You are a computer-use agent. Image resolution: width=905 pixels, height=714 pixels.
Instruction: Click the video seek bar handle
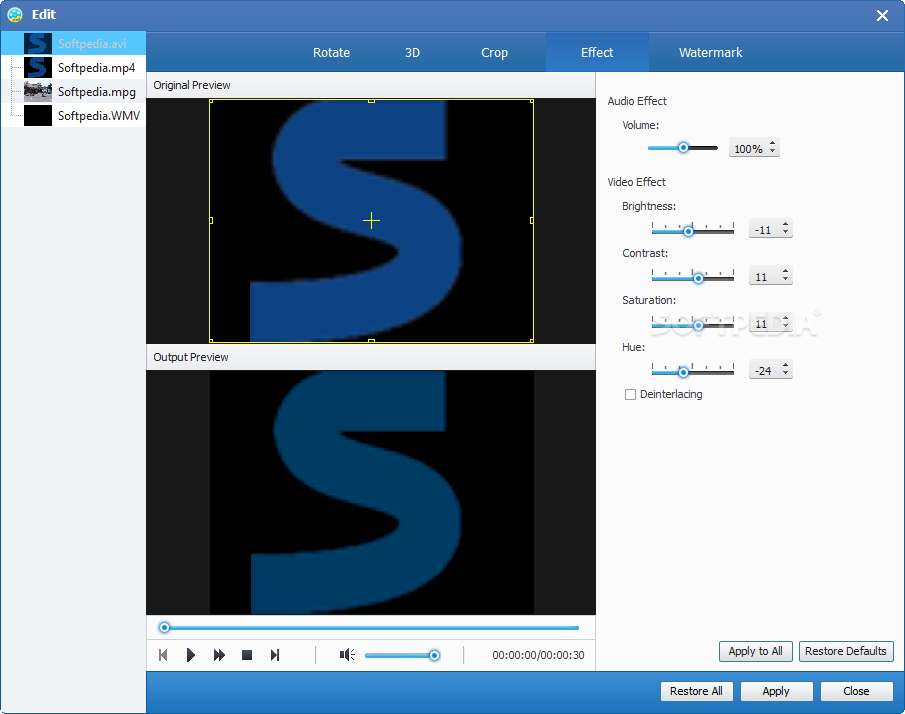tap(164, 627)
